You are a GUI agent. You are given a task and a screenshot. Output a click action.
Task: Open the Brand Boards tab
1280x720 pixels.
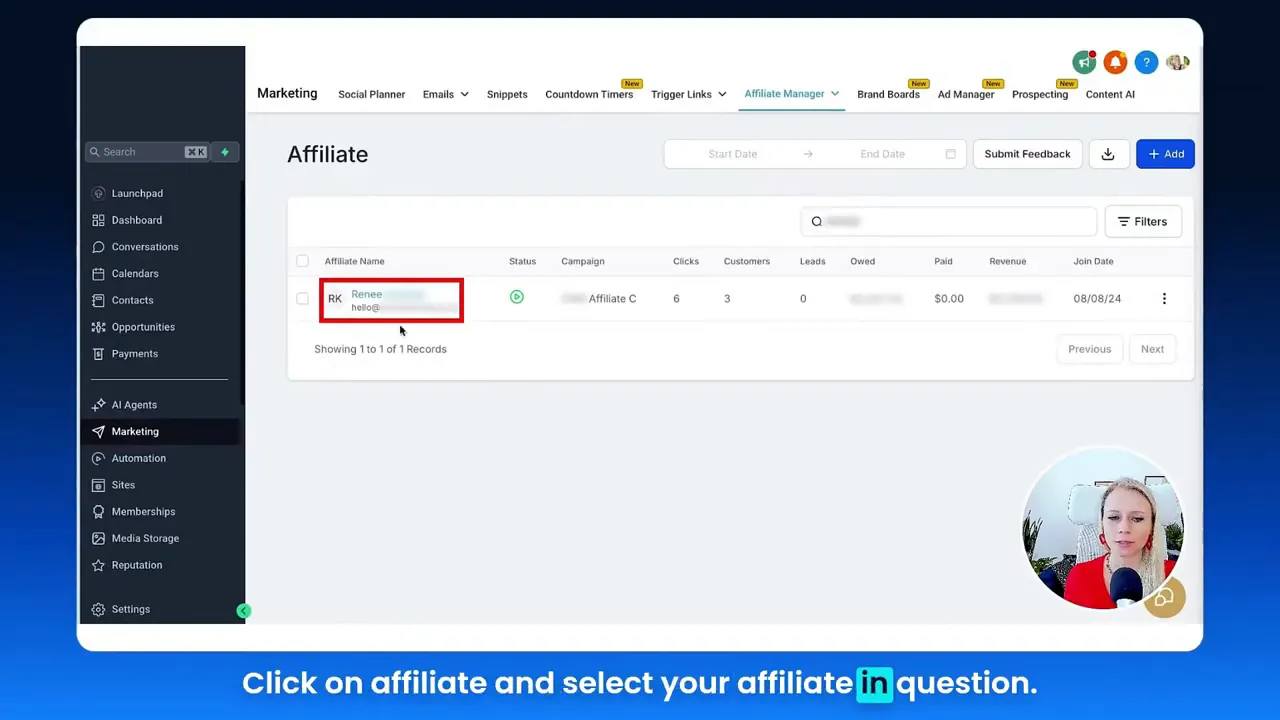pyautogui.click(x=888, y=94)
